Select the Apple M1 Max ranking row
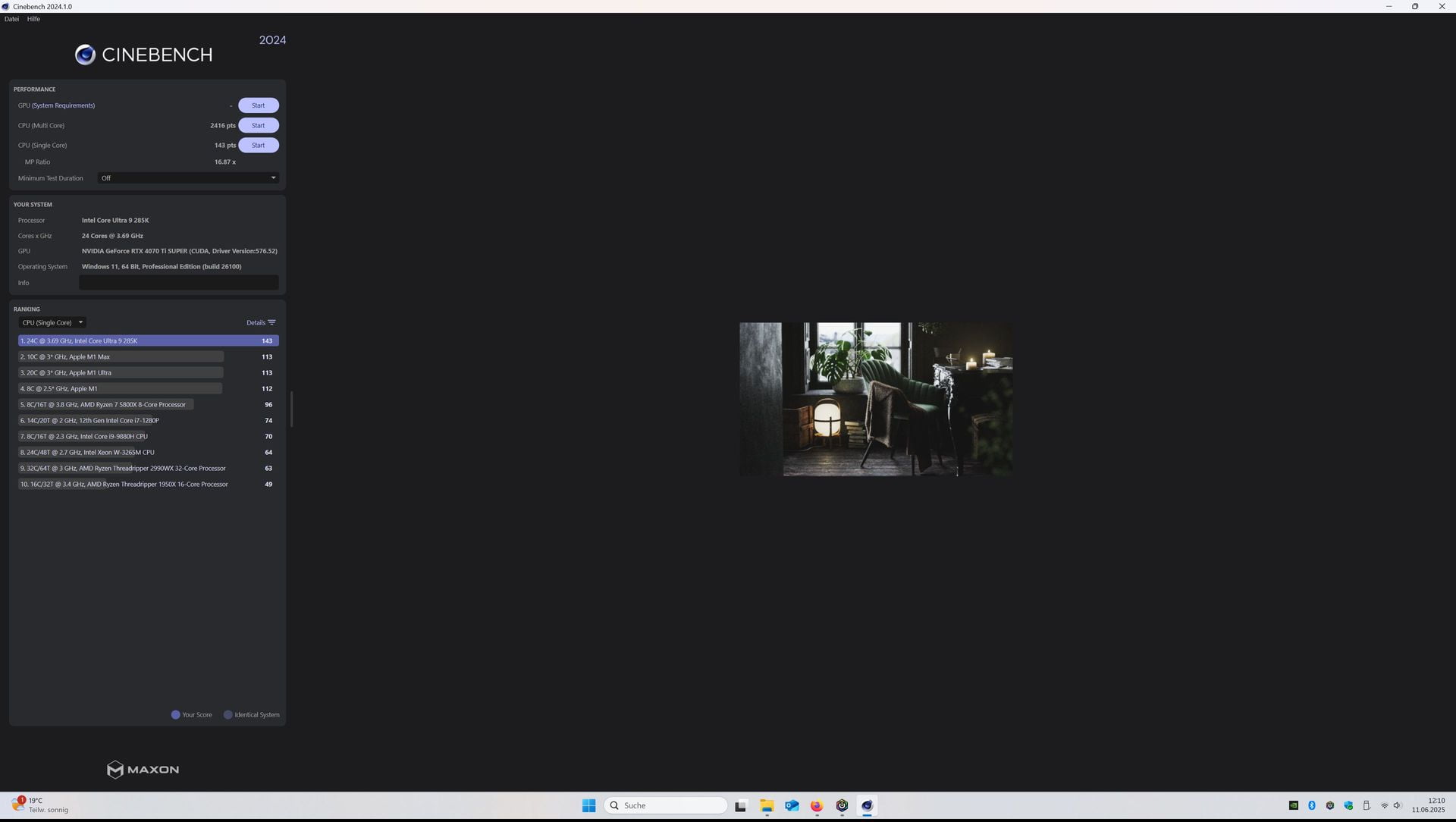Viewport: 1456px width, 822px height. click(149, 356)
